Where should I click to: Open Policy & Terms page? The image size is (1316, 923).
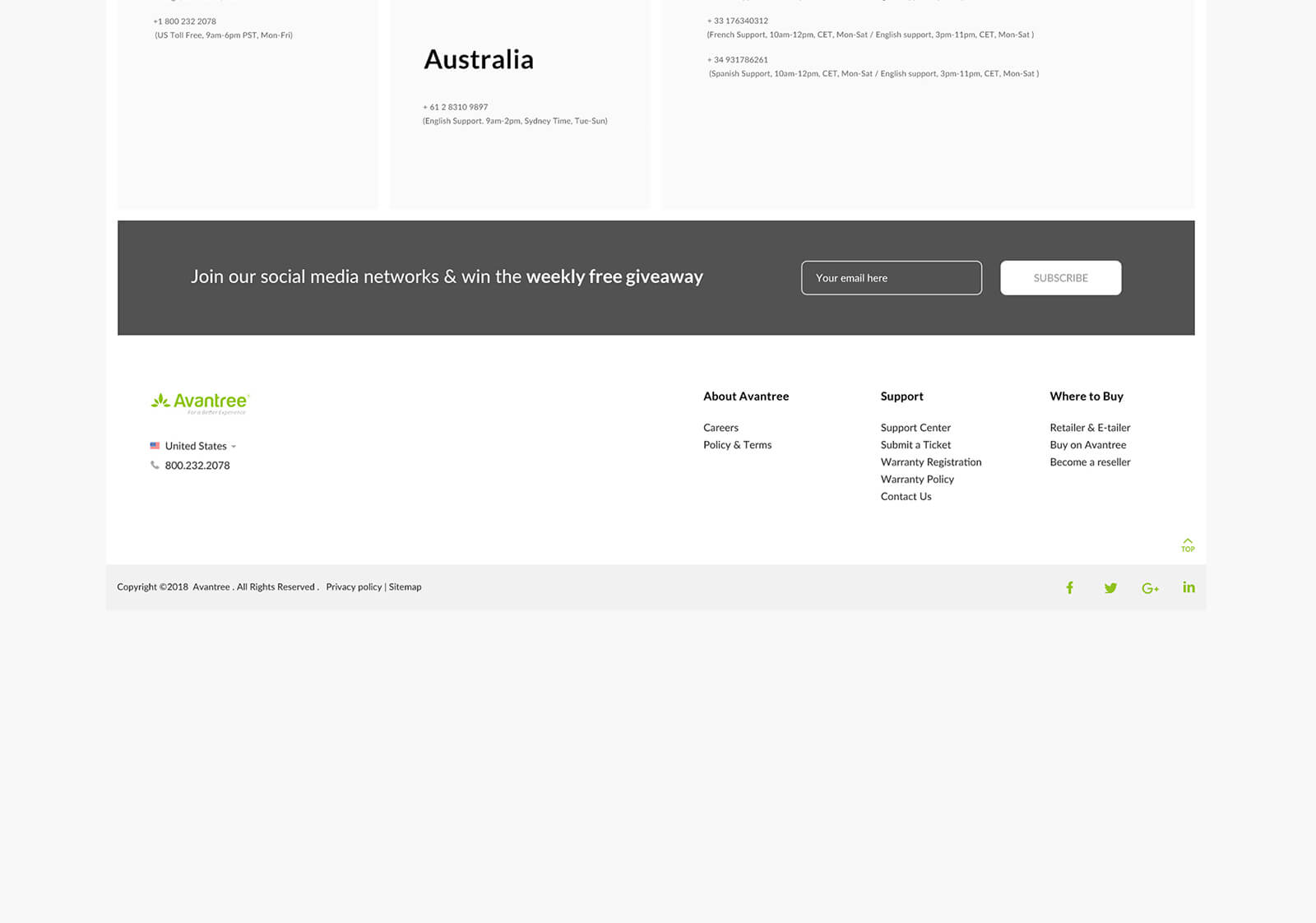click(x=737, y=445)
